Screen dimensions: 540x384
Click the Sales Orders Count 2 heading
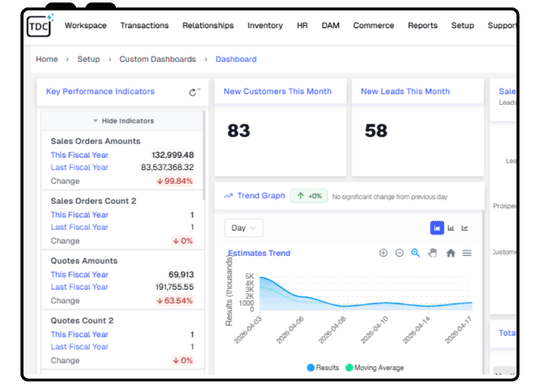pos(93,201)
